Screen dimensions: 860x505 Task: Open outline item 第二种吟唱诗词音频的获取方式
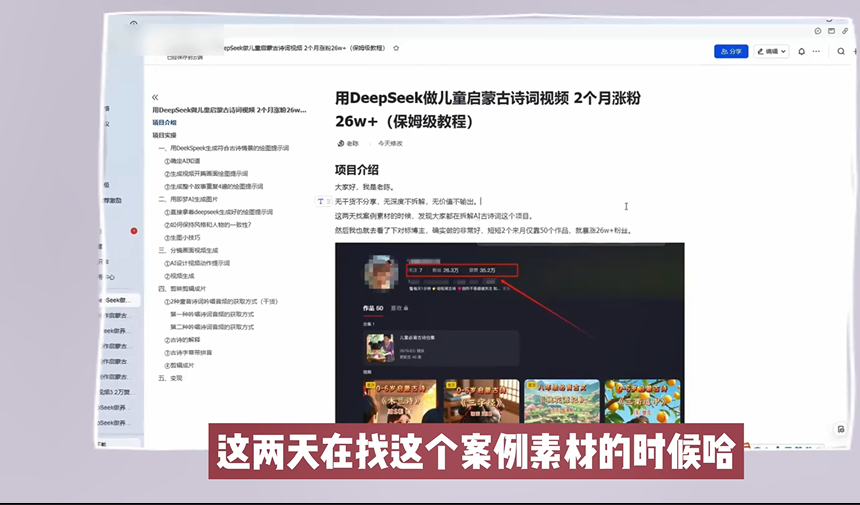click(x=212, y=327)
